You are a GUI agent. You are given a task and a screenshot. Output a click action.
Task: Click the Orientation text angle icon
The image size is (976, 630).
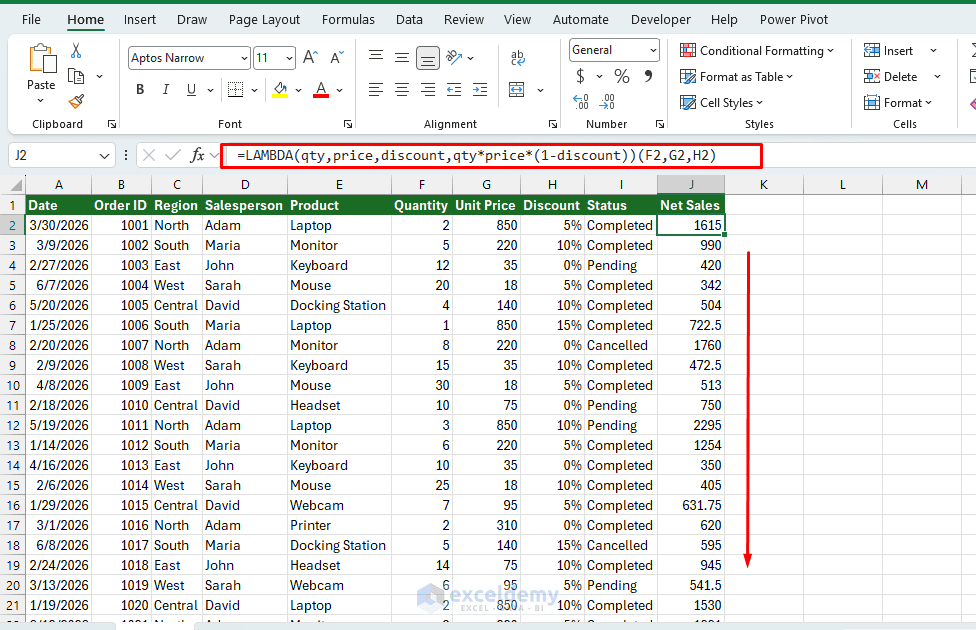pos(454,58)
